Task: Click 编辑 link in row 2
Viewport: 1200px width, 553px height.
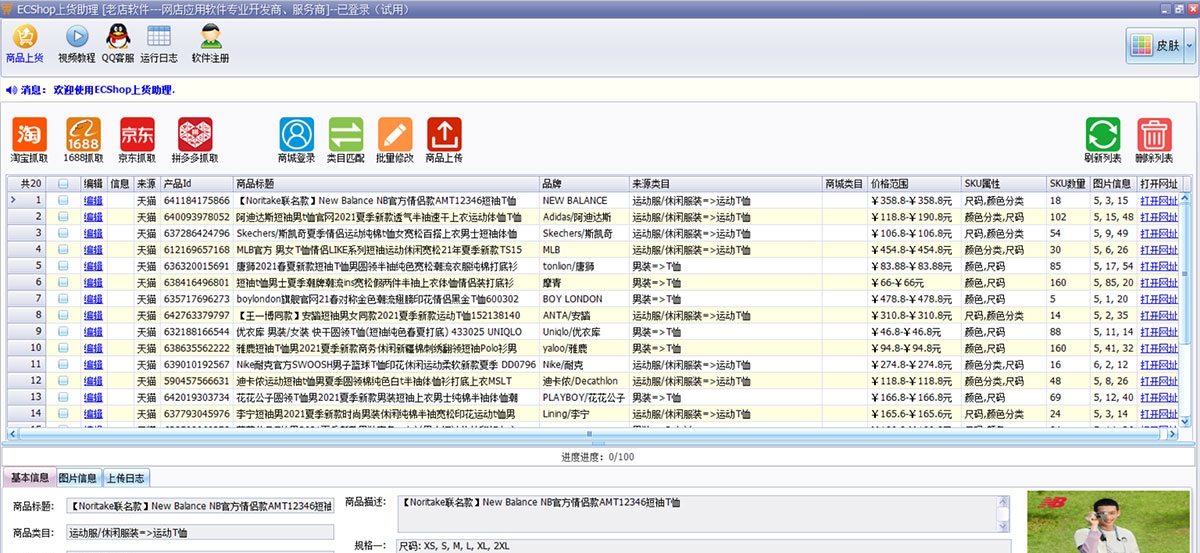Action: click(93, 217)
